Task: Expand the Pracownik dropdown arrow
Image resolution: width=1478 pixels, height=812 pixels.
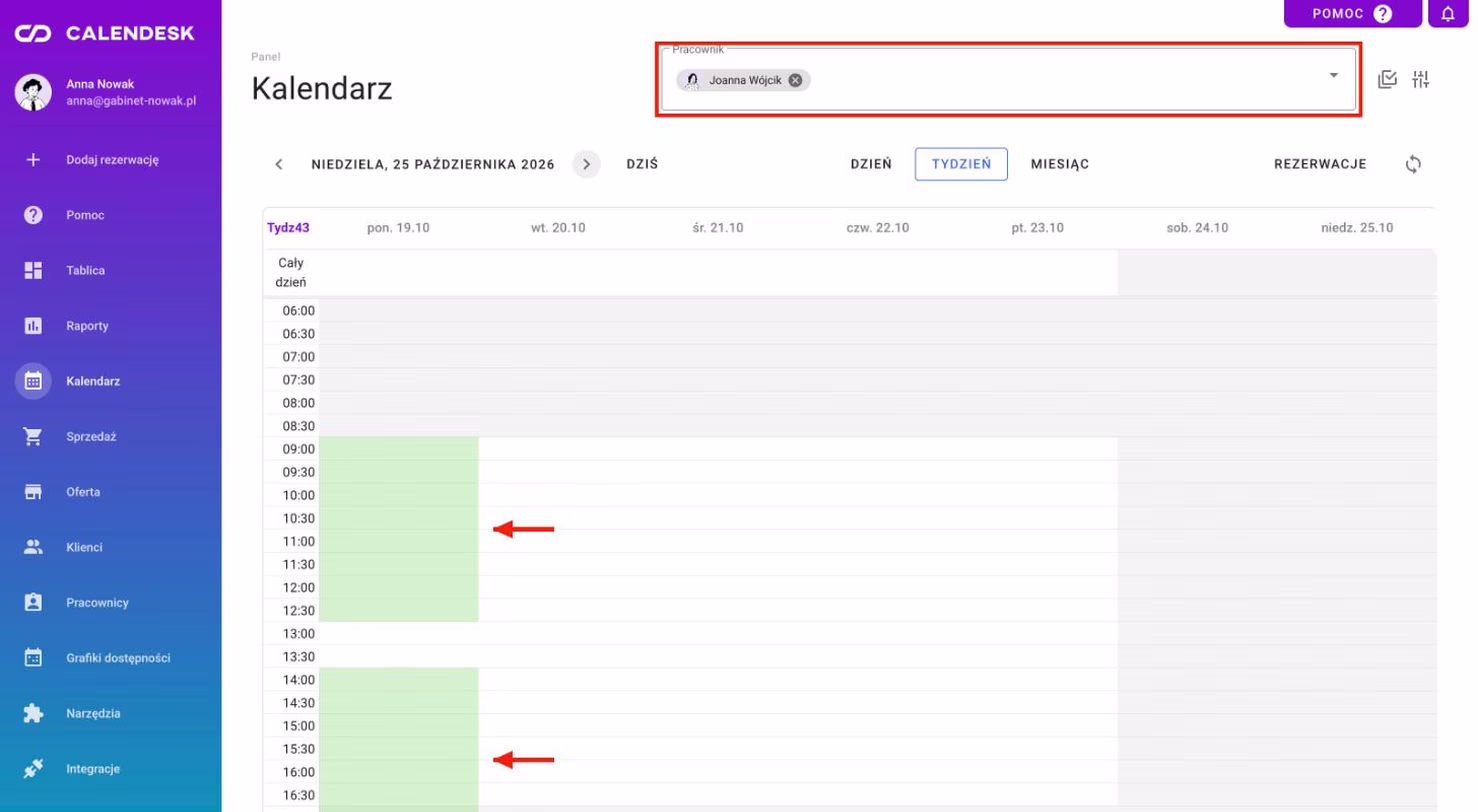Action: point(1333,76)
